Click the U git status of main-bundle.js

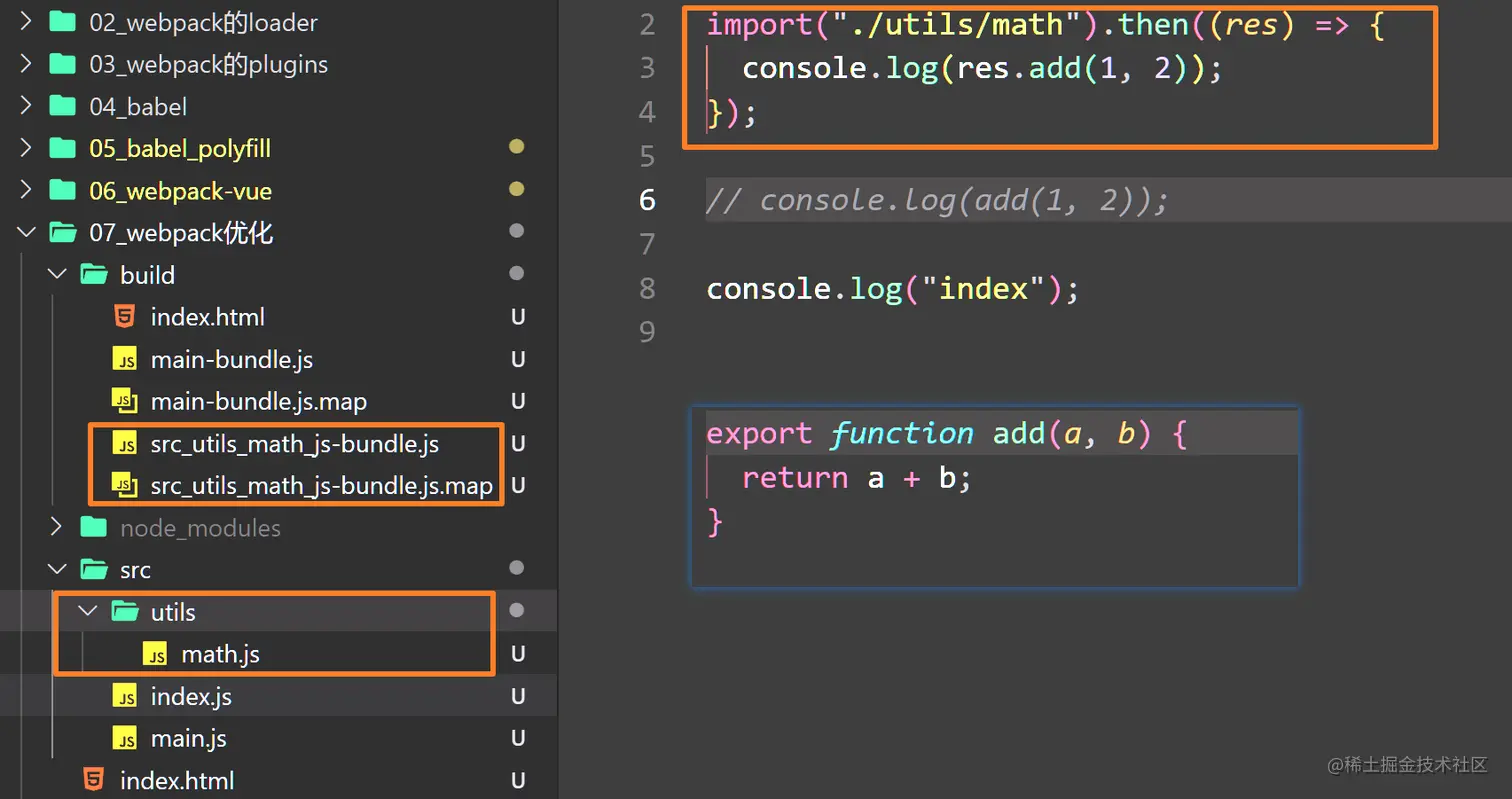click(x=518, y=359)
